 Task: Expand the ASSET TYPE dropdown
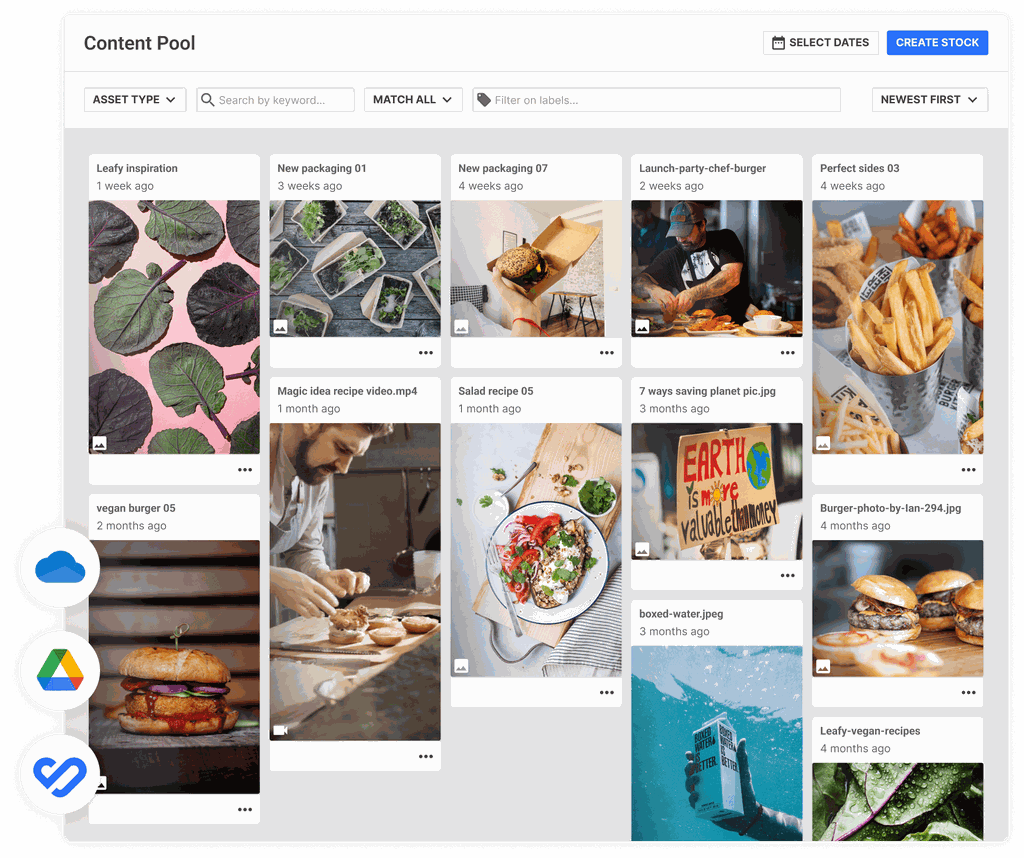(134, 100)
